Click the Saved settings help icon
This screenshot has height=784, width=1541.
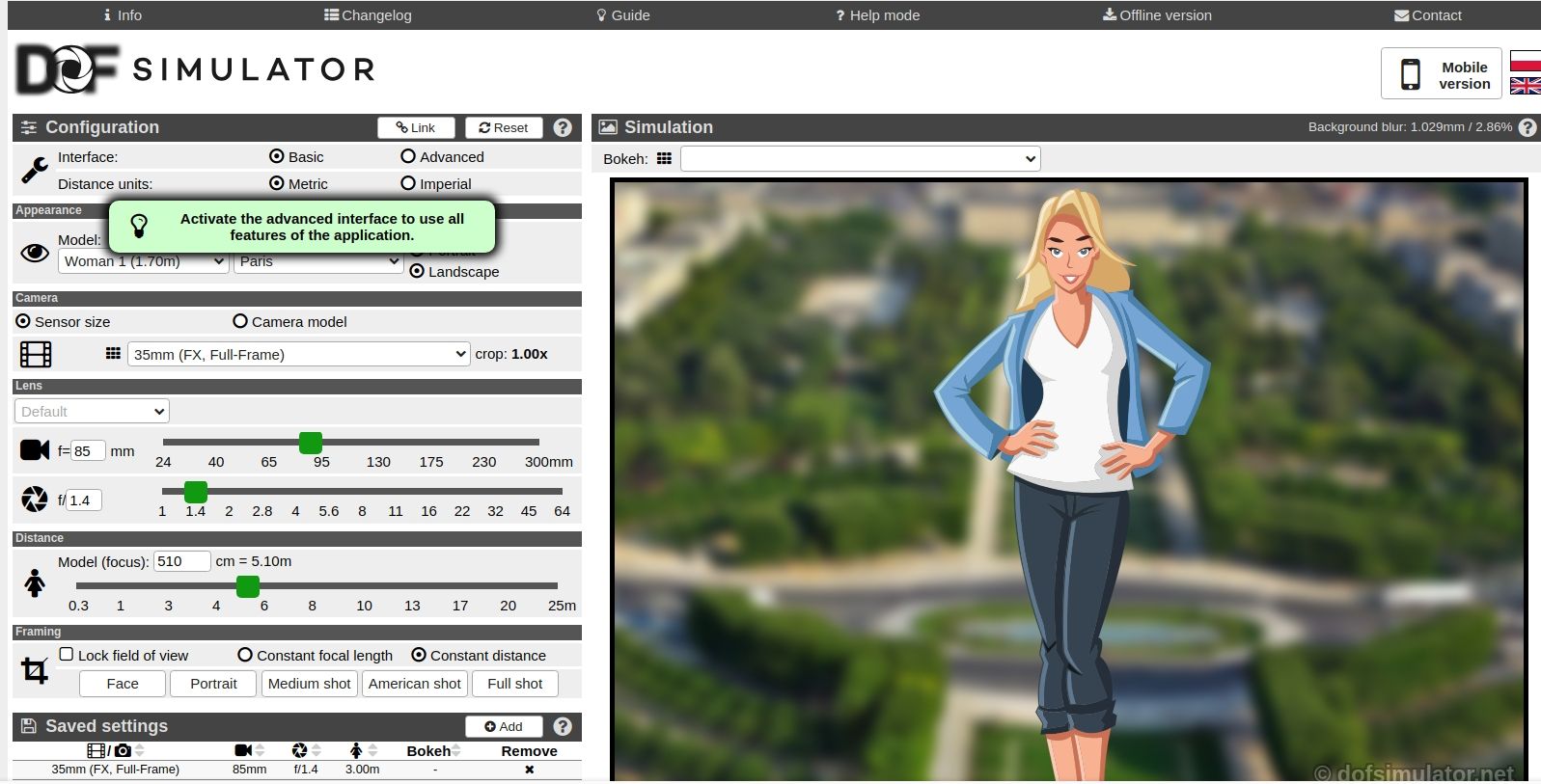563,726
